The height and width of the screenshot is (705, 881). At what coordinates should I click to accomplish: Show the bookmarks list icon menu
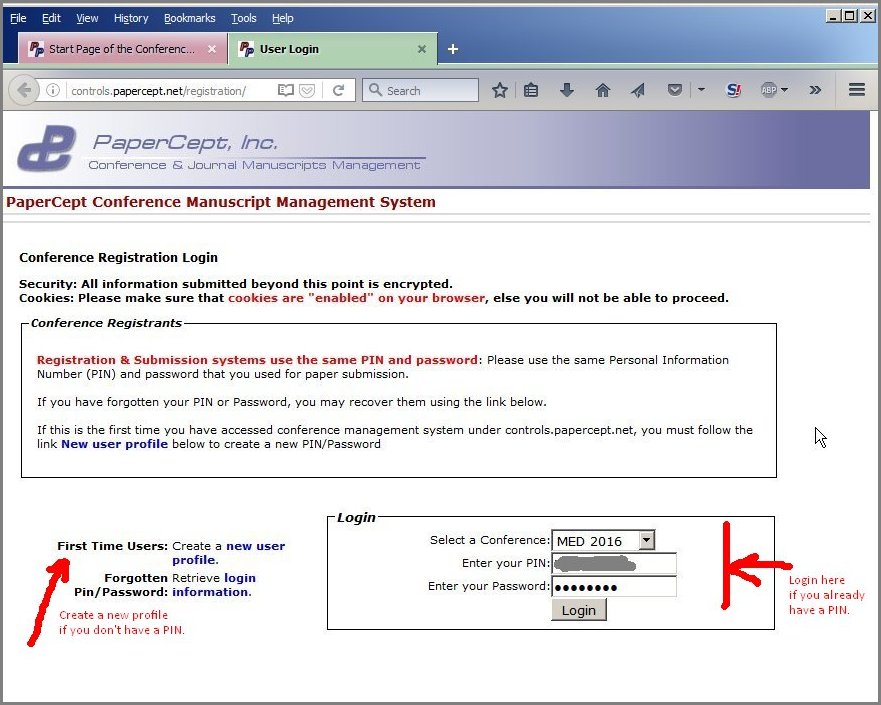[531, 90]
